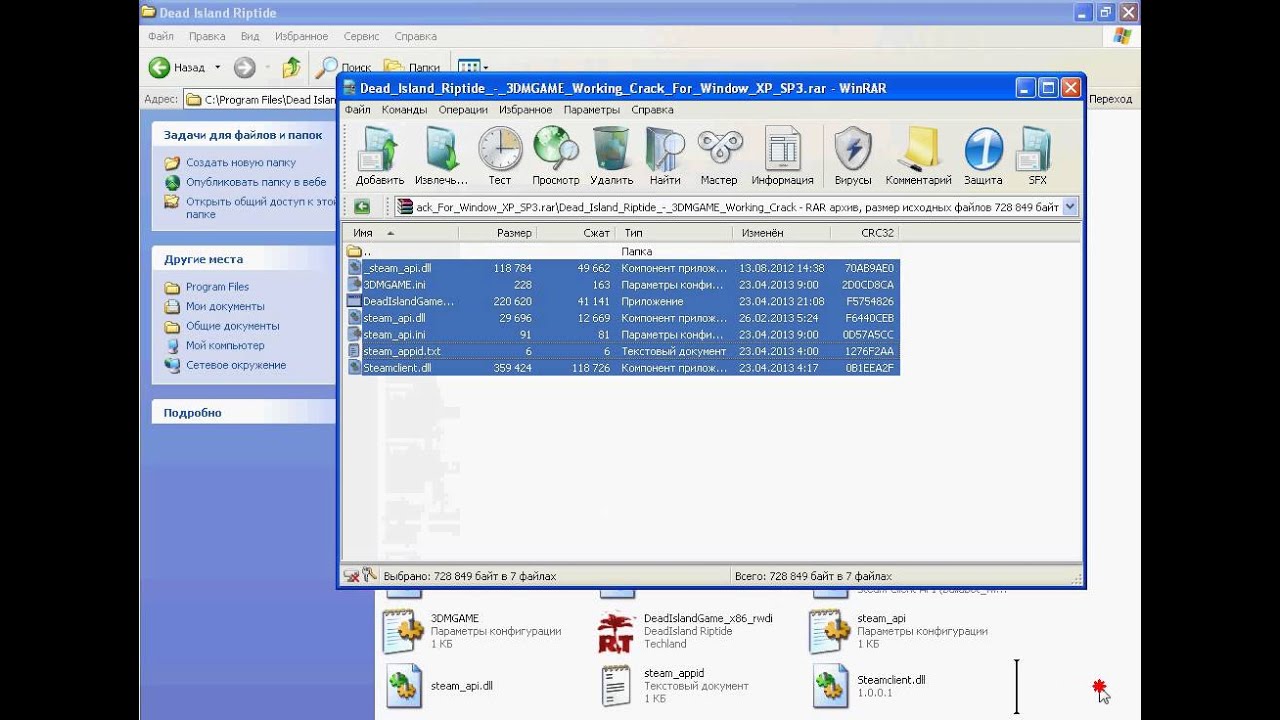Image resolution: width=1280 pixels, height=720 pixels.
Task: Click the steam_appid text document icon
Action: 617,686
